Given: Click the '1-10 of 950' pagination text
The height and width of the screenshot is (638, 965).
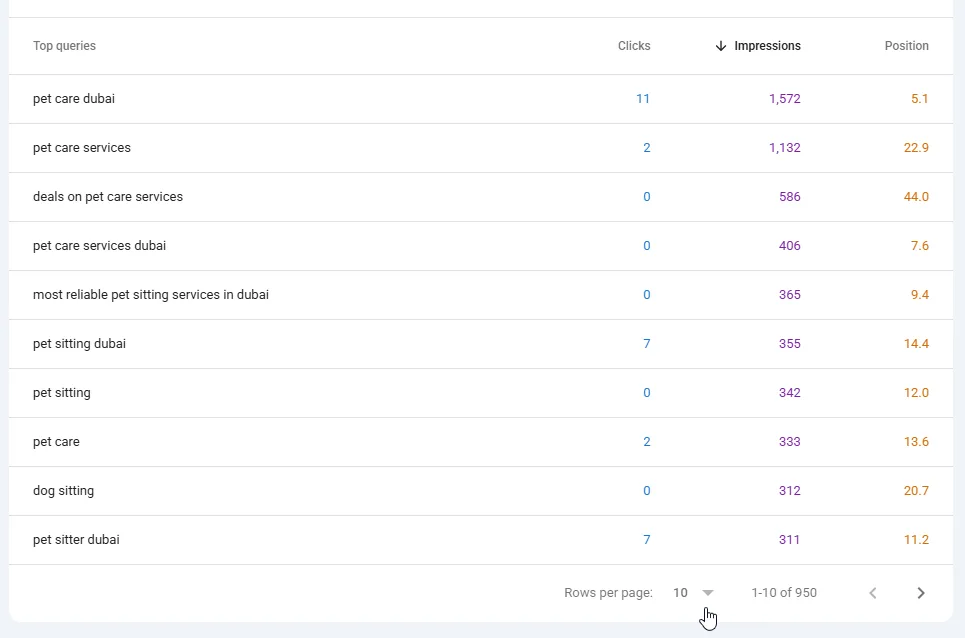Looking at the screenshot, I should (x=784, y=593).
